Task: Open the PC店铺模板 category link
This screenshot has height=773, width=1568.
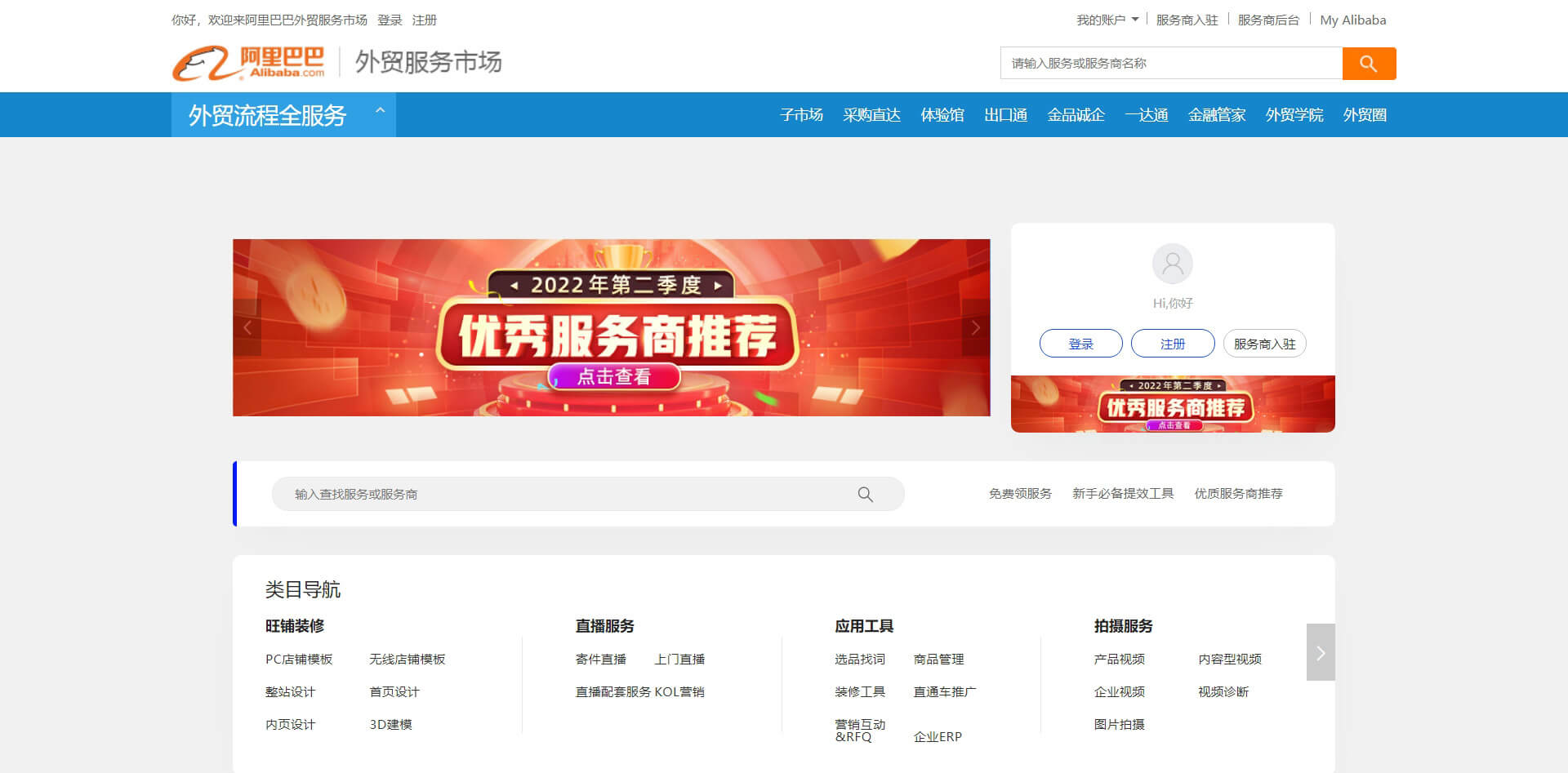Action: 299,660
